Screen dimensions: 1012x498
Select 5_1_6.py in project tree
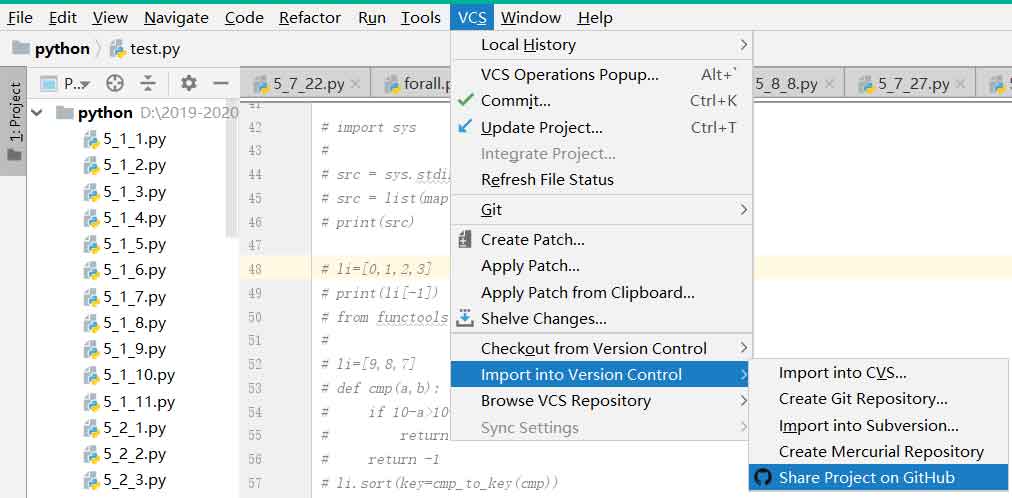125,270
